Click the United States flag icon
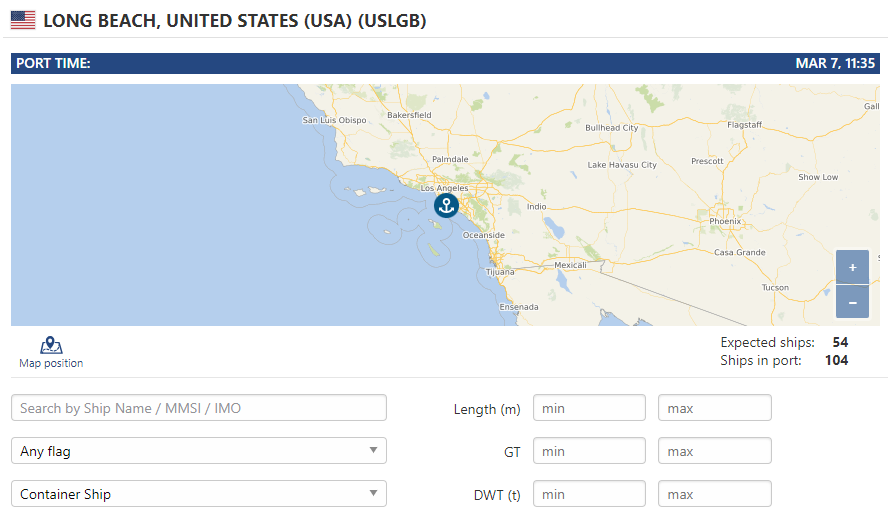Screen dimensions: 888x516 point(23,20)
